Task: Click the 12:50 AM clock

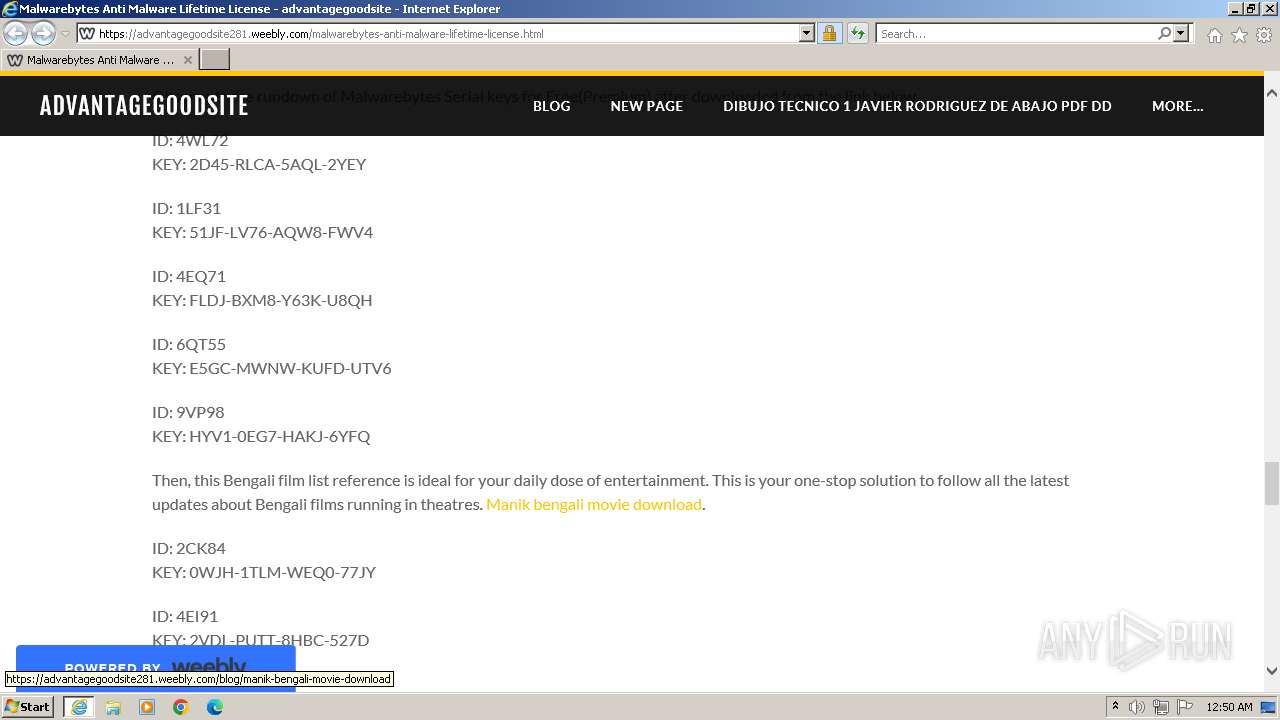Action: 1229,707
